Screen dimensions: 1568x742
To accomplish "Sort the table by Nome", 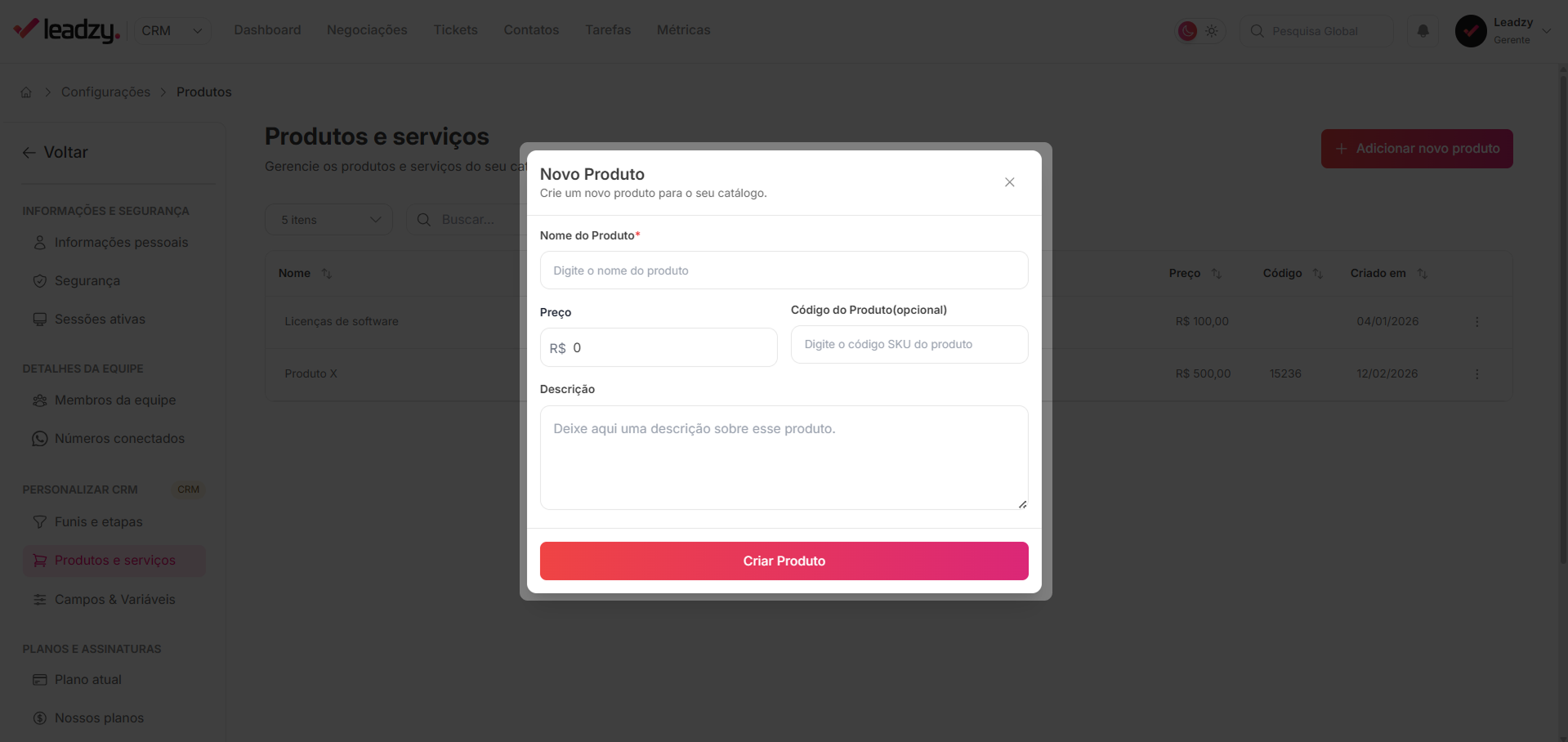I will tap(327, 274).
